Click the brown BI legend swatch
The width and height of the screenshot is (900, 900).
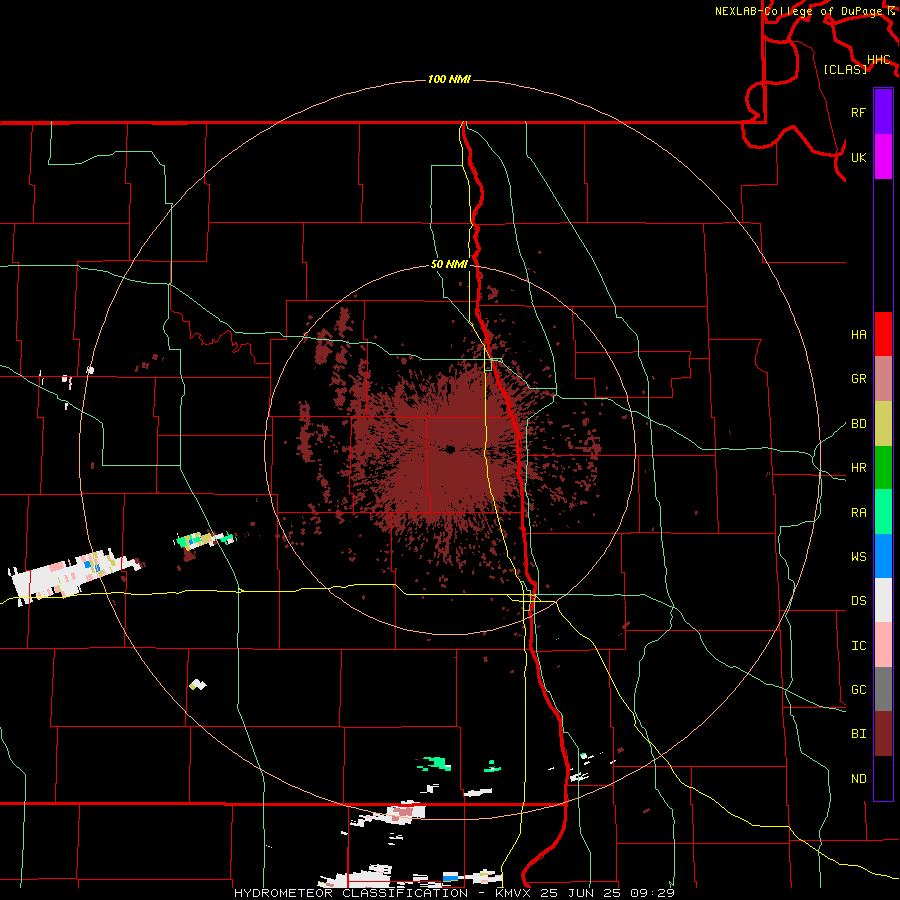tap(883, 734)
